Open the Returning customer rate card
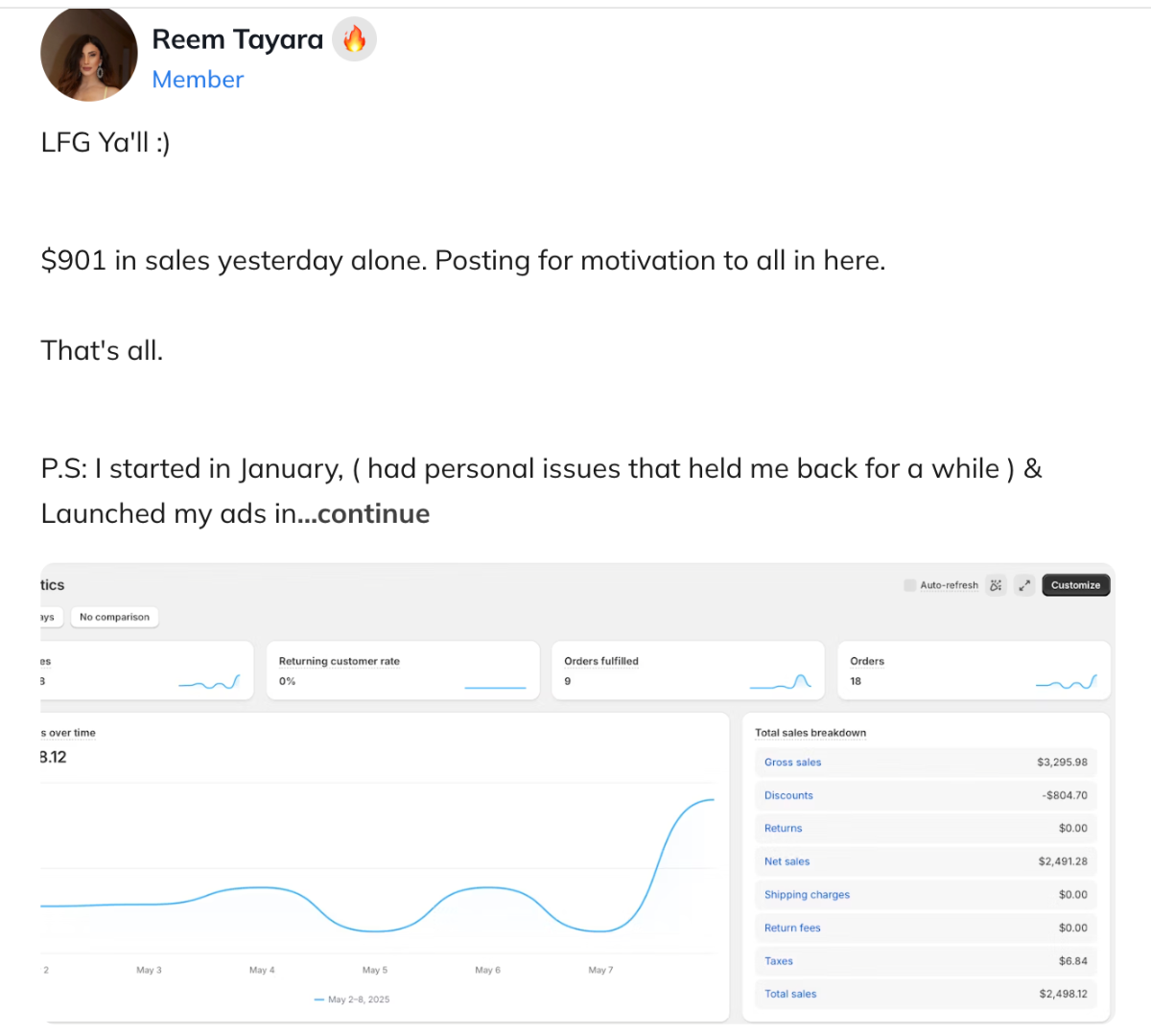 [403, 671]
